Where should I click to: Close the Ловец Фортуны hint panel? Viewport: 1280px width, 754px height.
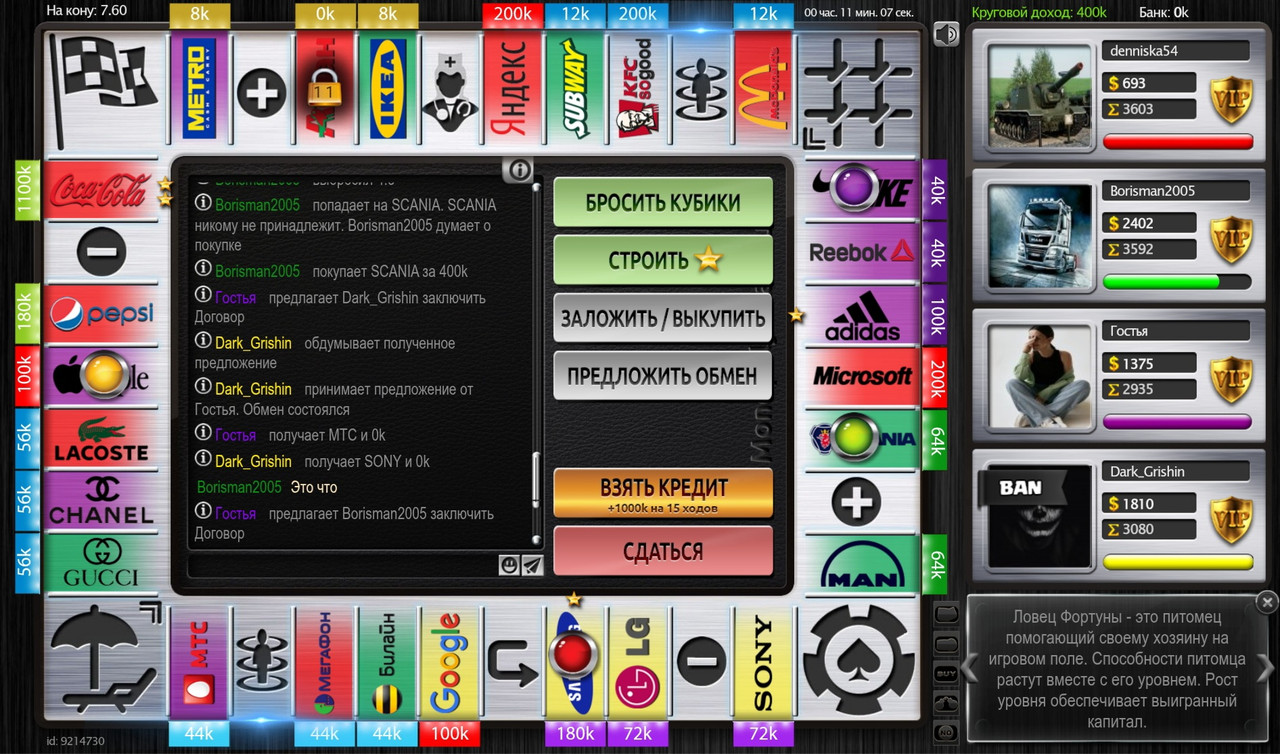coord(1267,602)
